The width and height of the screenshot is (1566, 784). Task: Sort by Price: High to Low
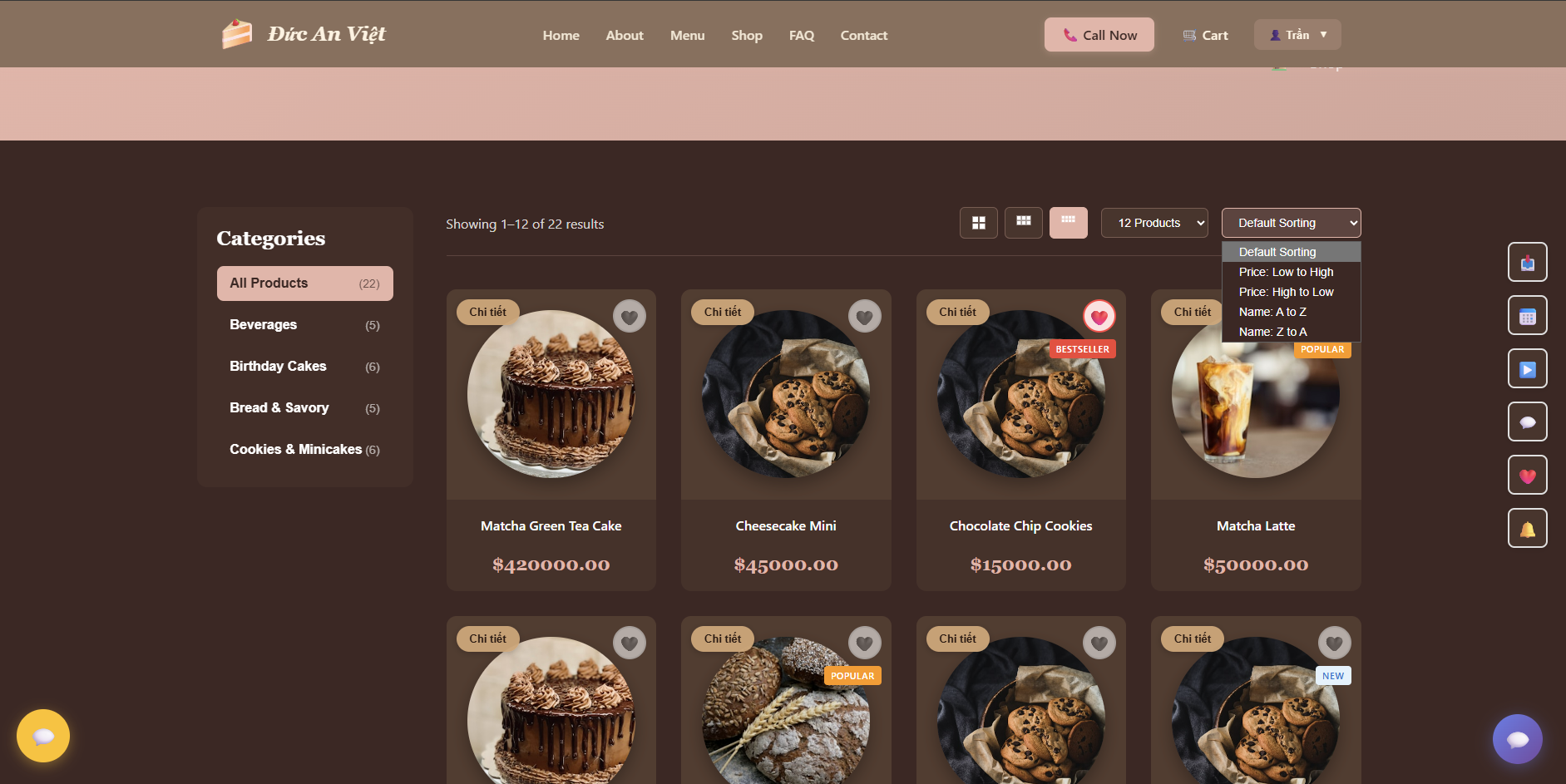[1292, 292]
